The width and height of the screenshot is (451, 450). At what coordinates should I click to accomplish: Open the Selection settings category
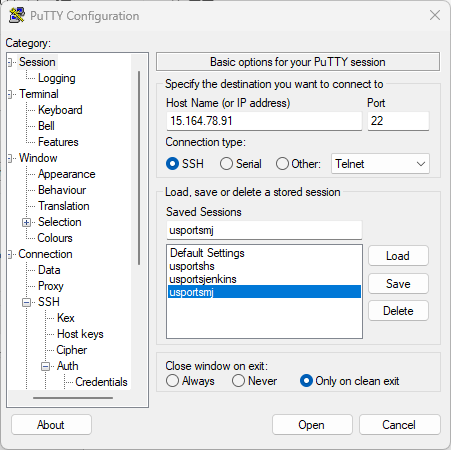60,222
